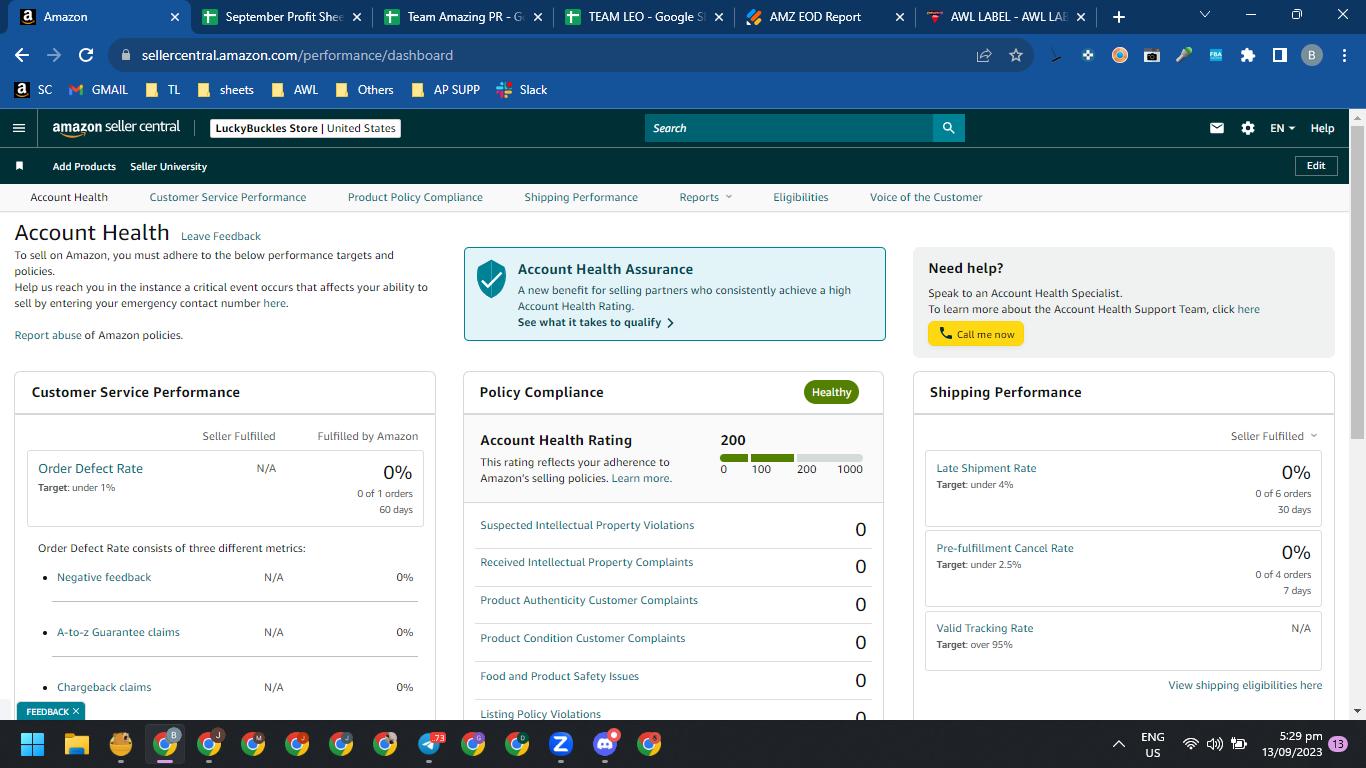Image resolution: width=1366 pixels, height=768 pixels.
Task: Open the Eligibilities tab
Action: 801,197
